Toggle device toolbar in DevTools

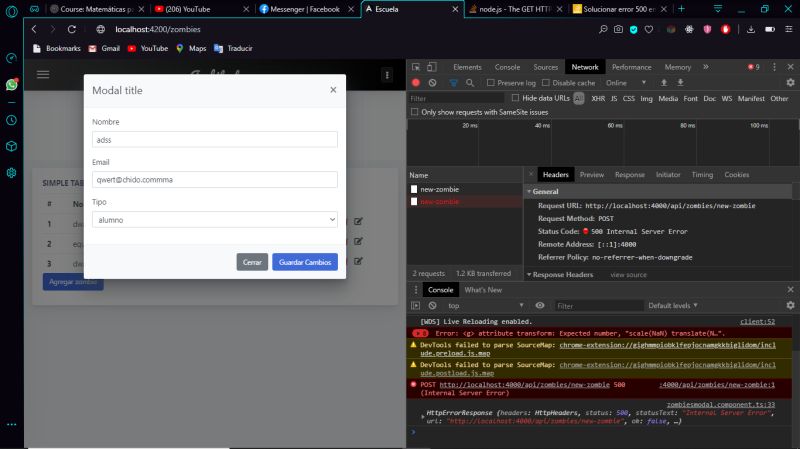pyautogui.click(x=432, y=67)
